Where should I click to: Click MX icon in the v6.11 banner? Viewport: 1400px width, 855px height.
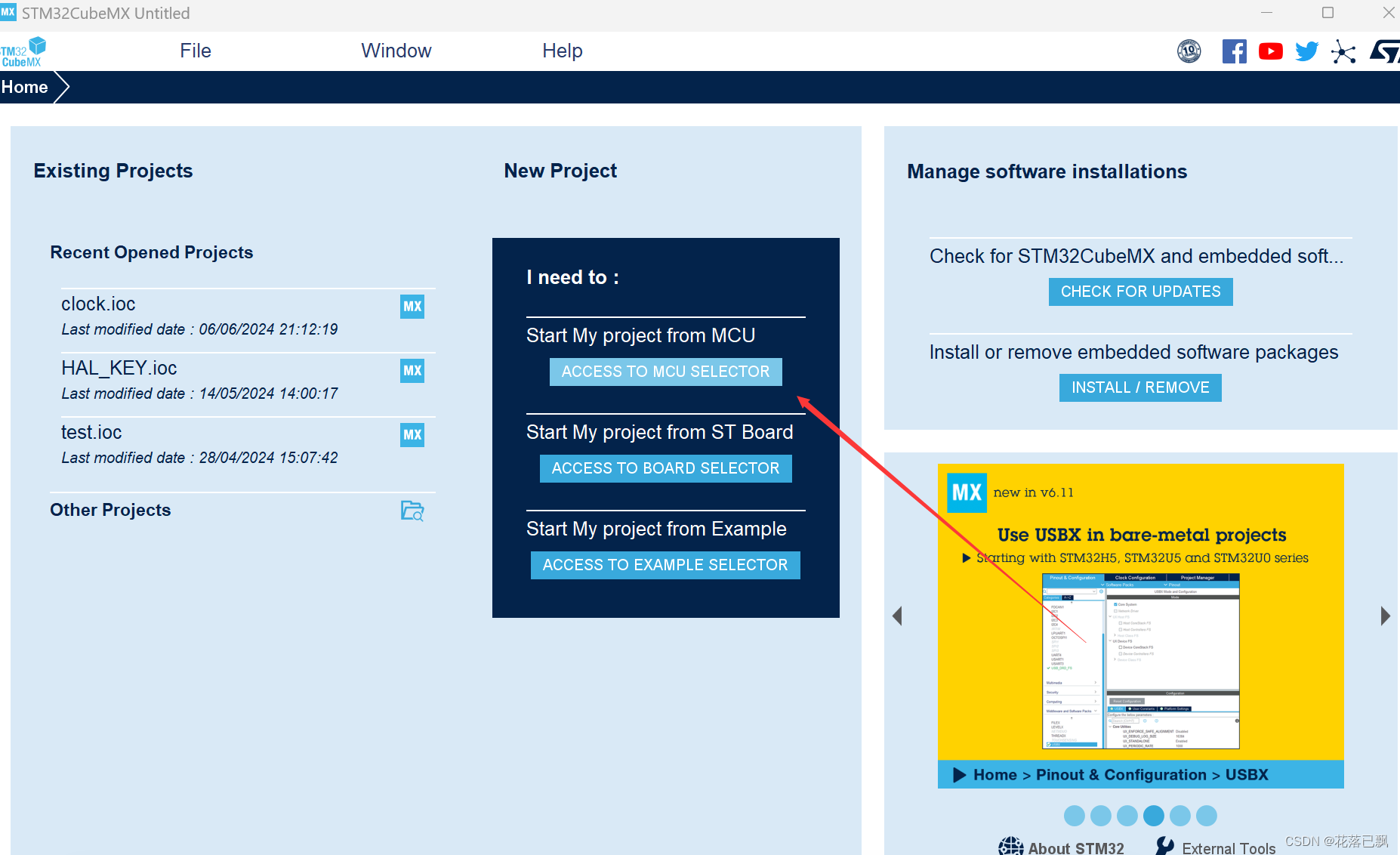(x=967, y=492)
